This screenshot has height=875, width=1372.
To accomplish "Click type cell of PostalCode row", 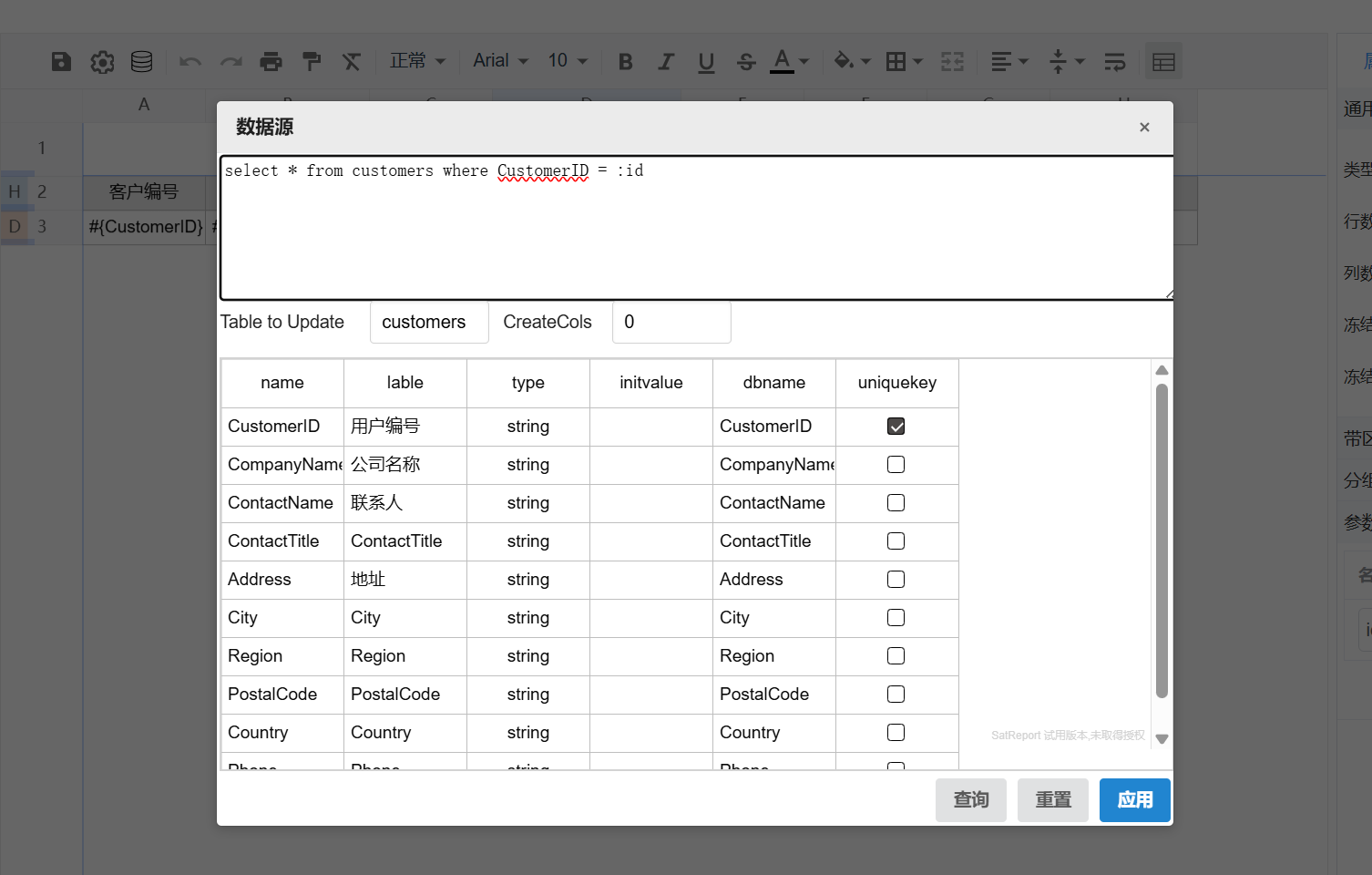I will point(528,695).
